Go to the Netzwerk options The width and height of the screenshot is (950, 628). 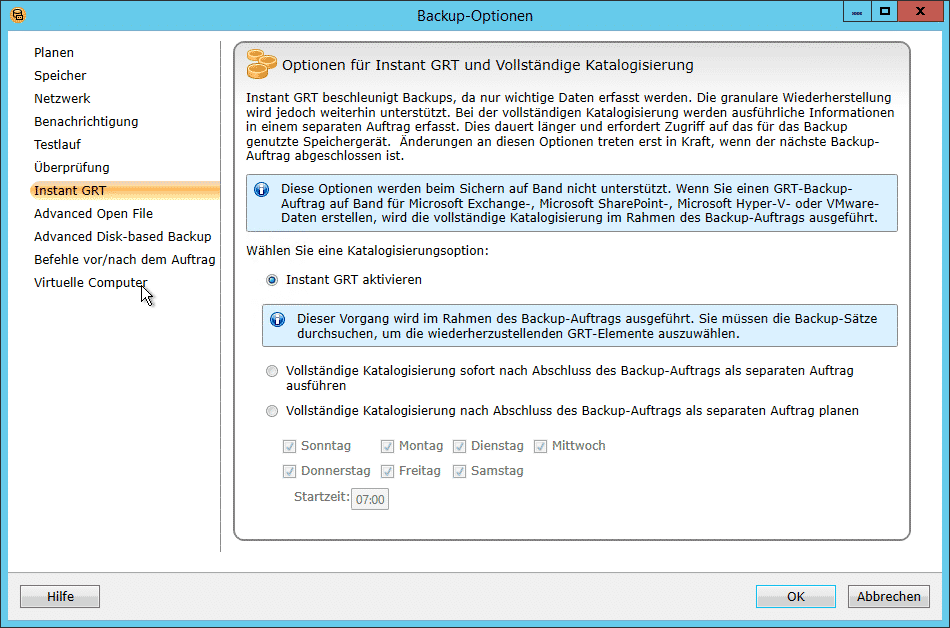(x=62, y=99)
